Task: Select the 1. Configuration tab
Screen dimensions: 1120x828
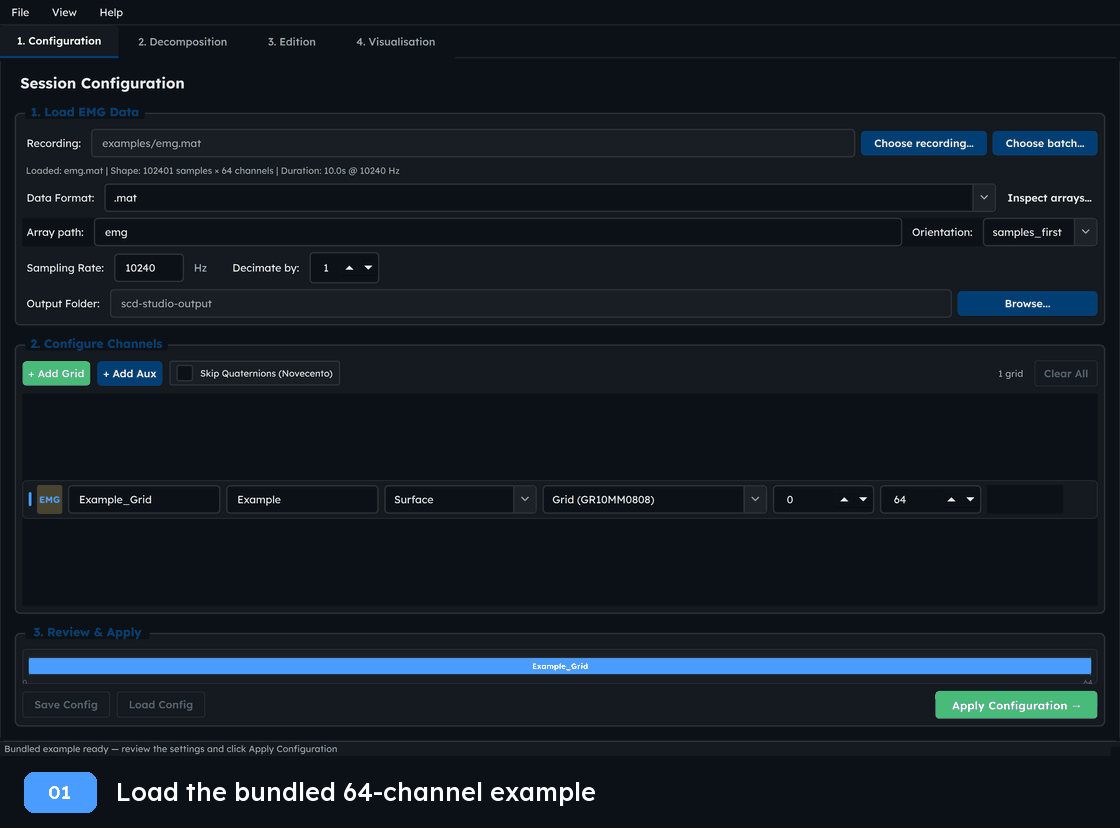Action: 59,41
